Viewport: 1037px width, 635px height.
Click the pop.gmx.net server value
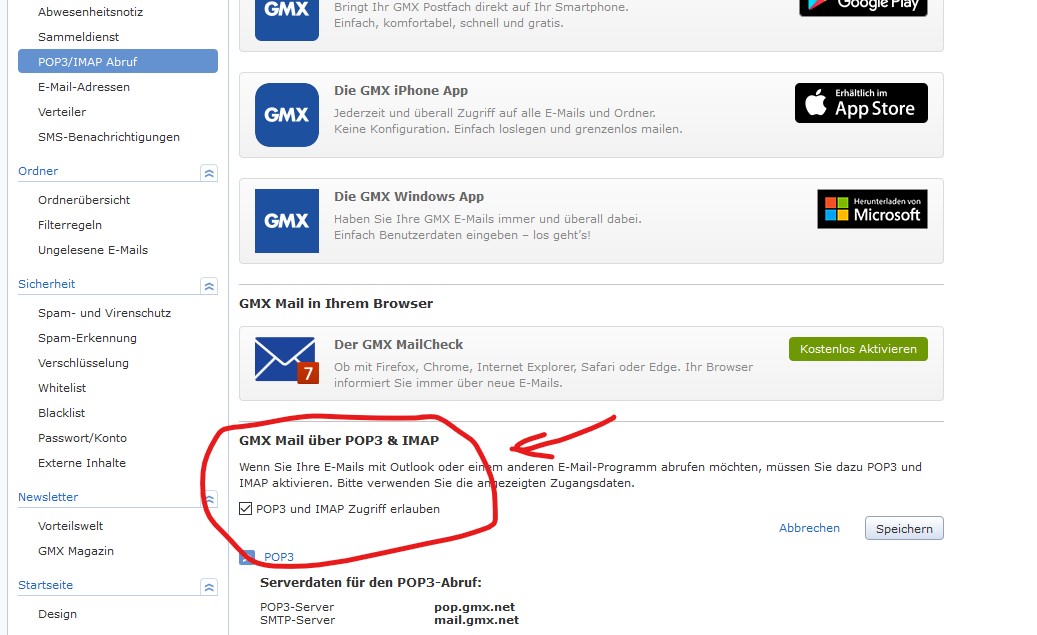[475, 607]
